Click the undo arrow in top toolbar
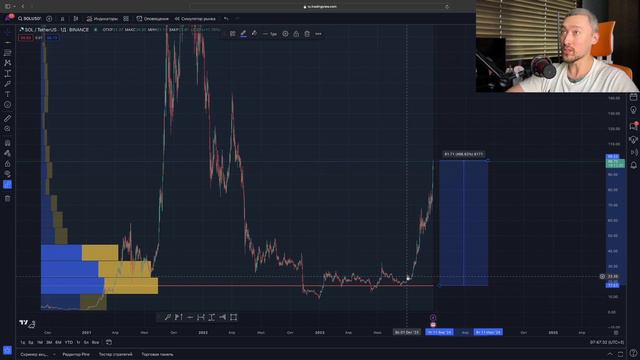 (226, 19)
